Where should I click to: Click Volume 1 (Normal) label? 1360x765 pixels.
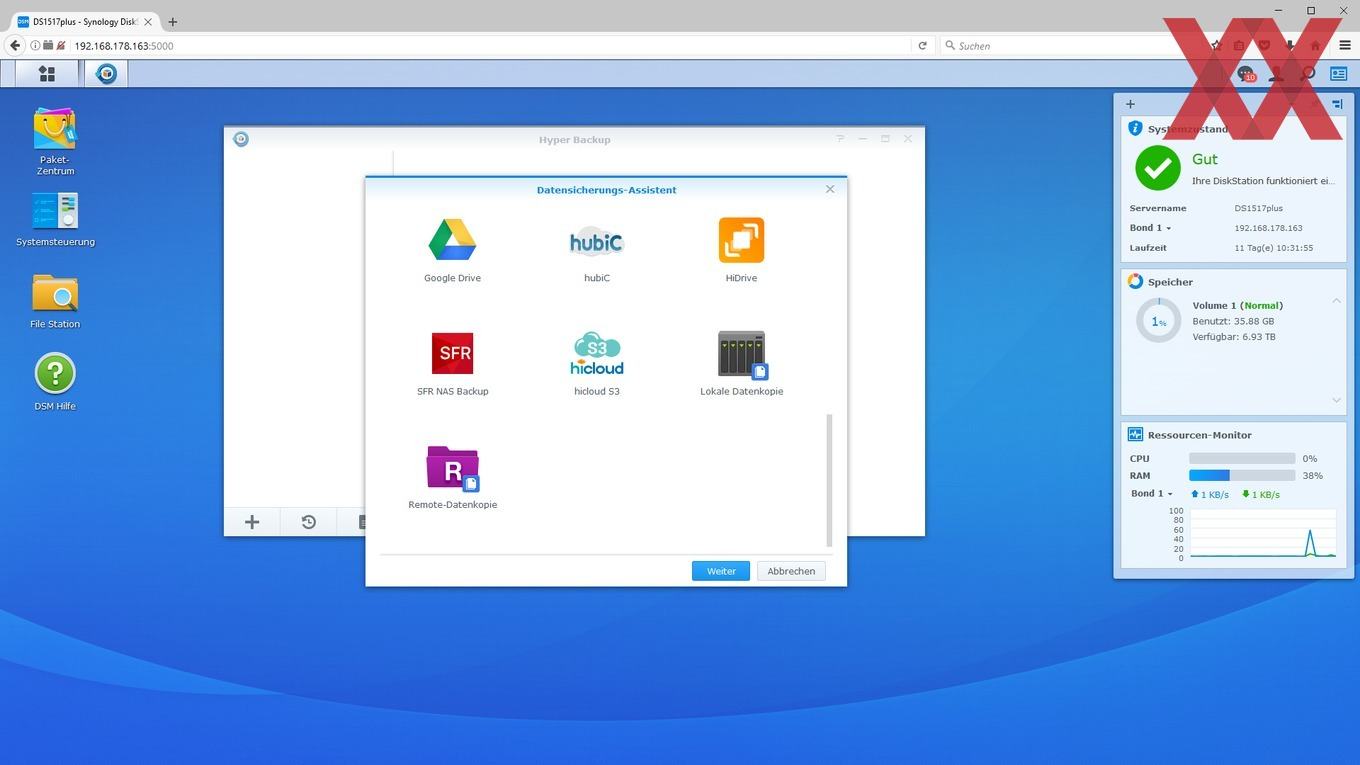point(1237,305)
